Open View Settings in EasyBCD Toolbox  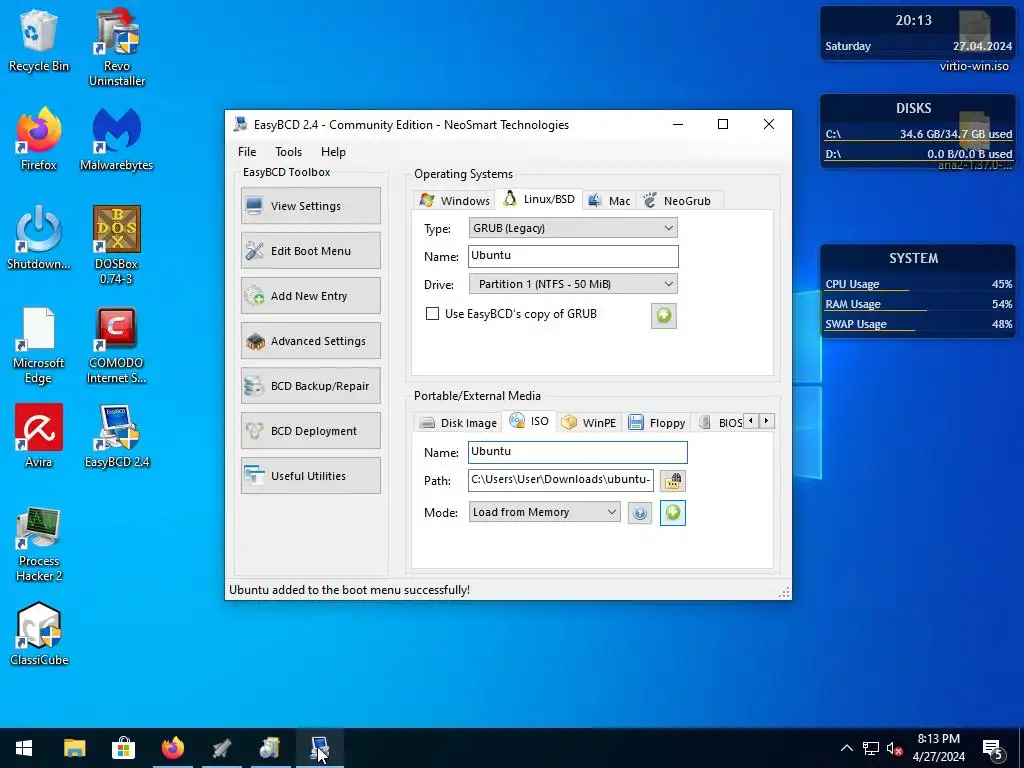(x=311, y=206)
